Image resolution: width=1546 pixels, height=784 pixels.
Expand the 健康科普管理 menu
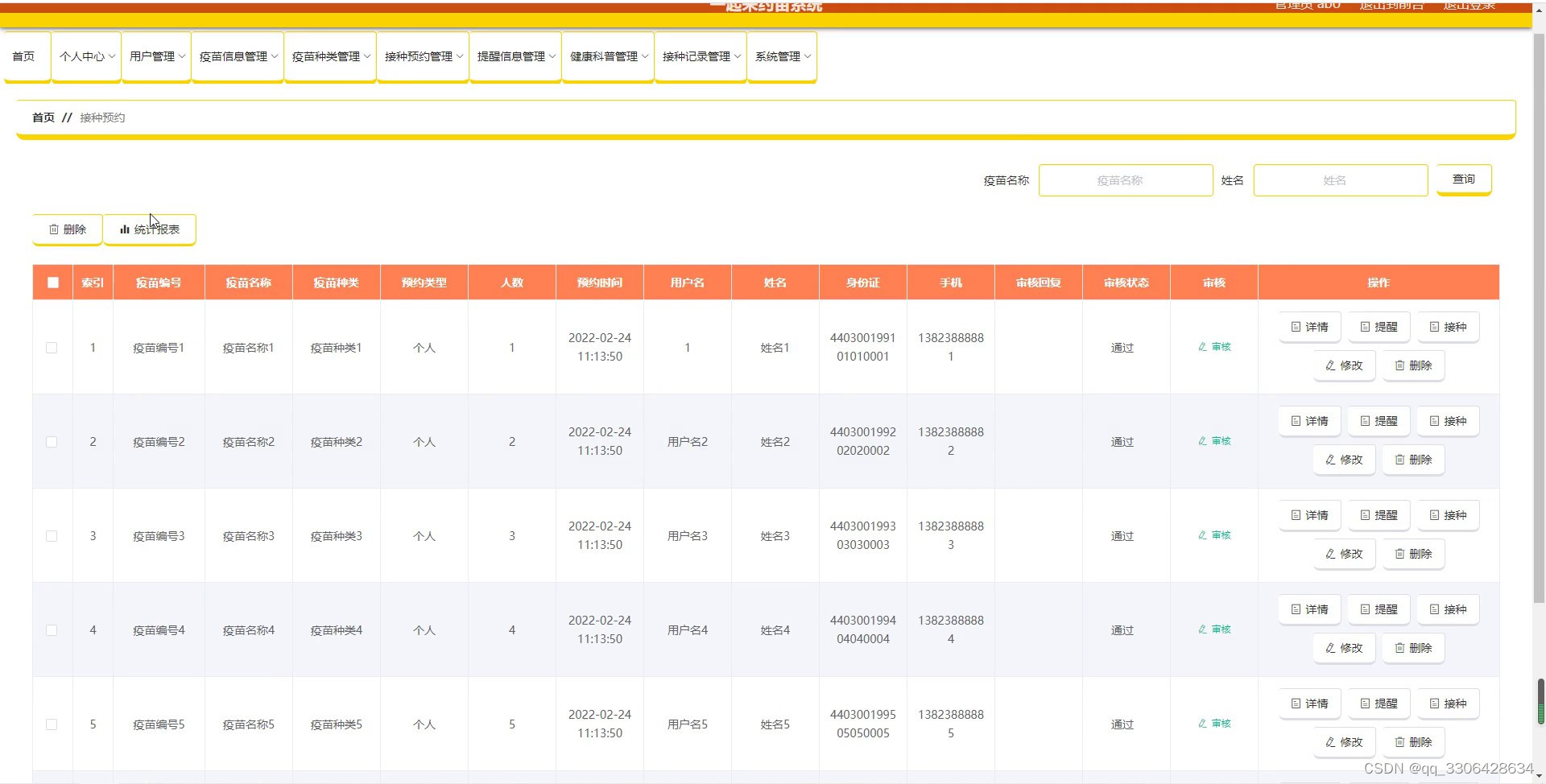click(x=609, y=56)
